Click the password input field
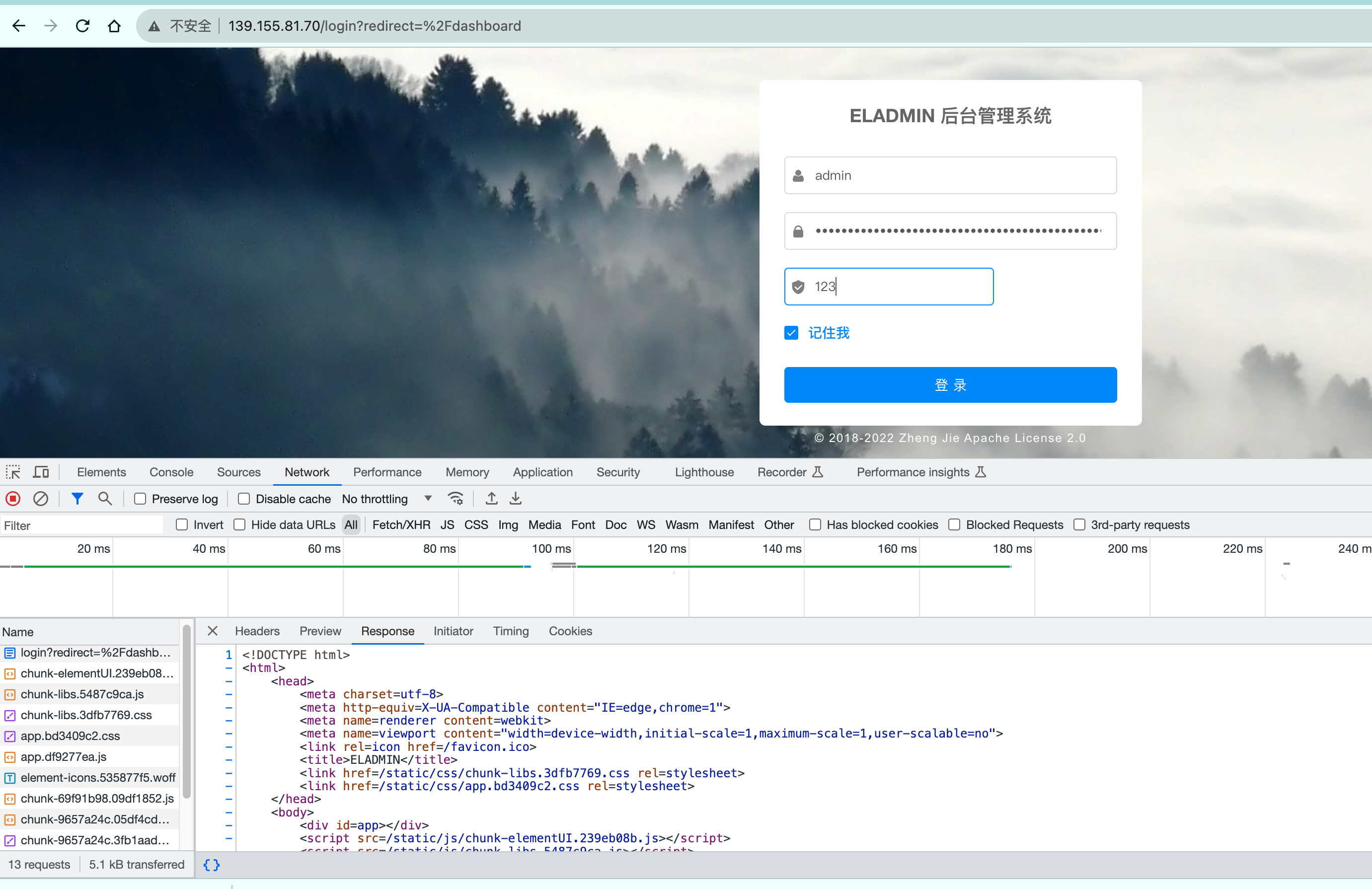The image size is (1372, 889). pyautogui.click(x=950, y=231)
